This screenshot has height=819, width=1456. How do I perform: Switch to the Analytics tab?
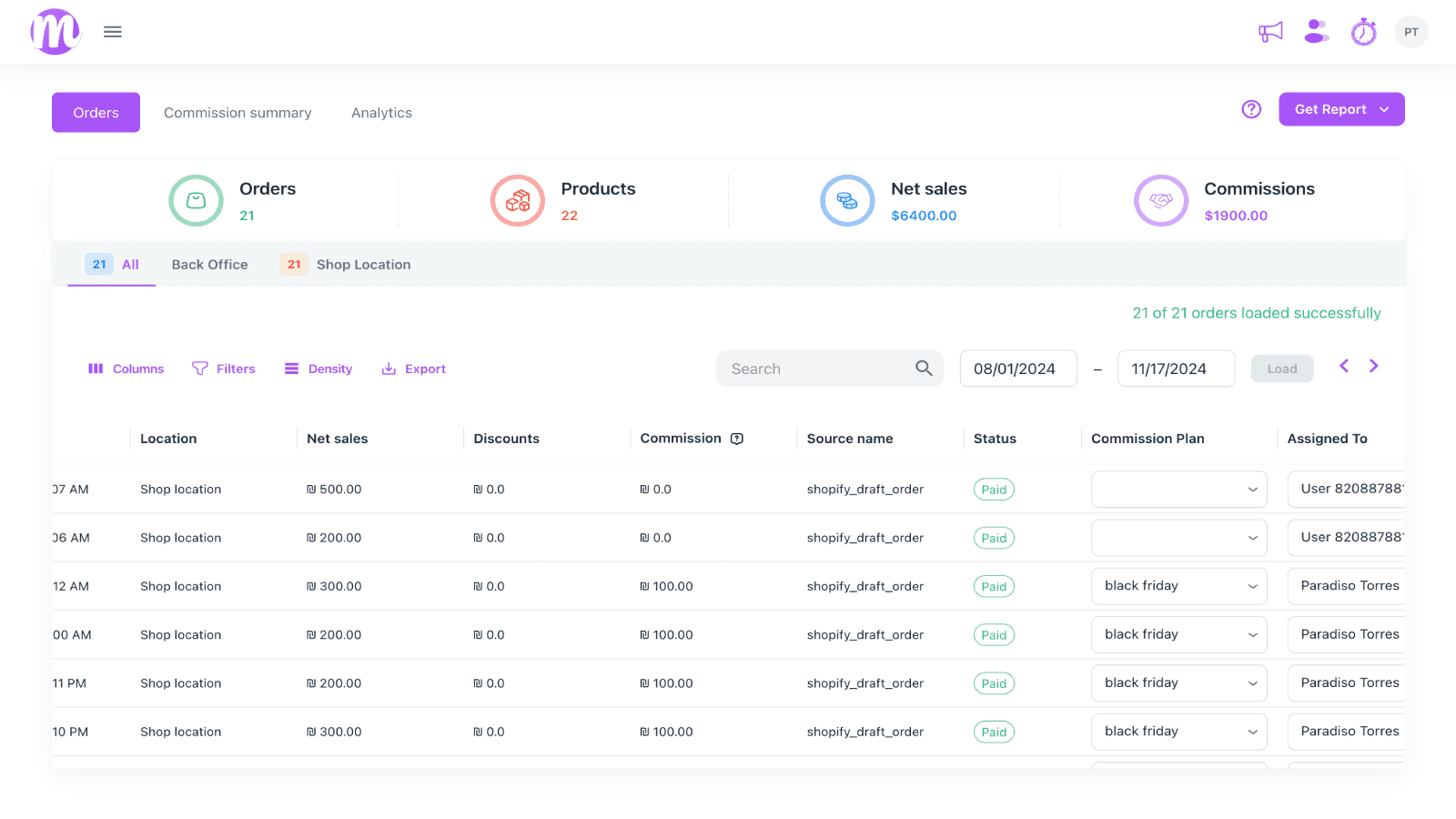381,113
